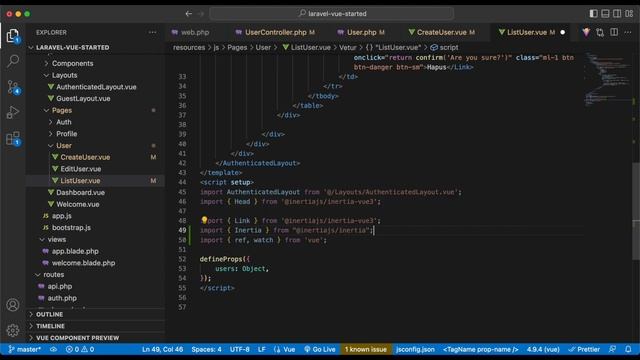Click jsconfig.json in status bar
This screenshot has height=360, width=640.
[415, 349]
